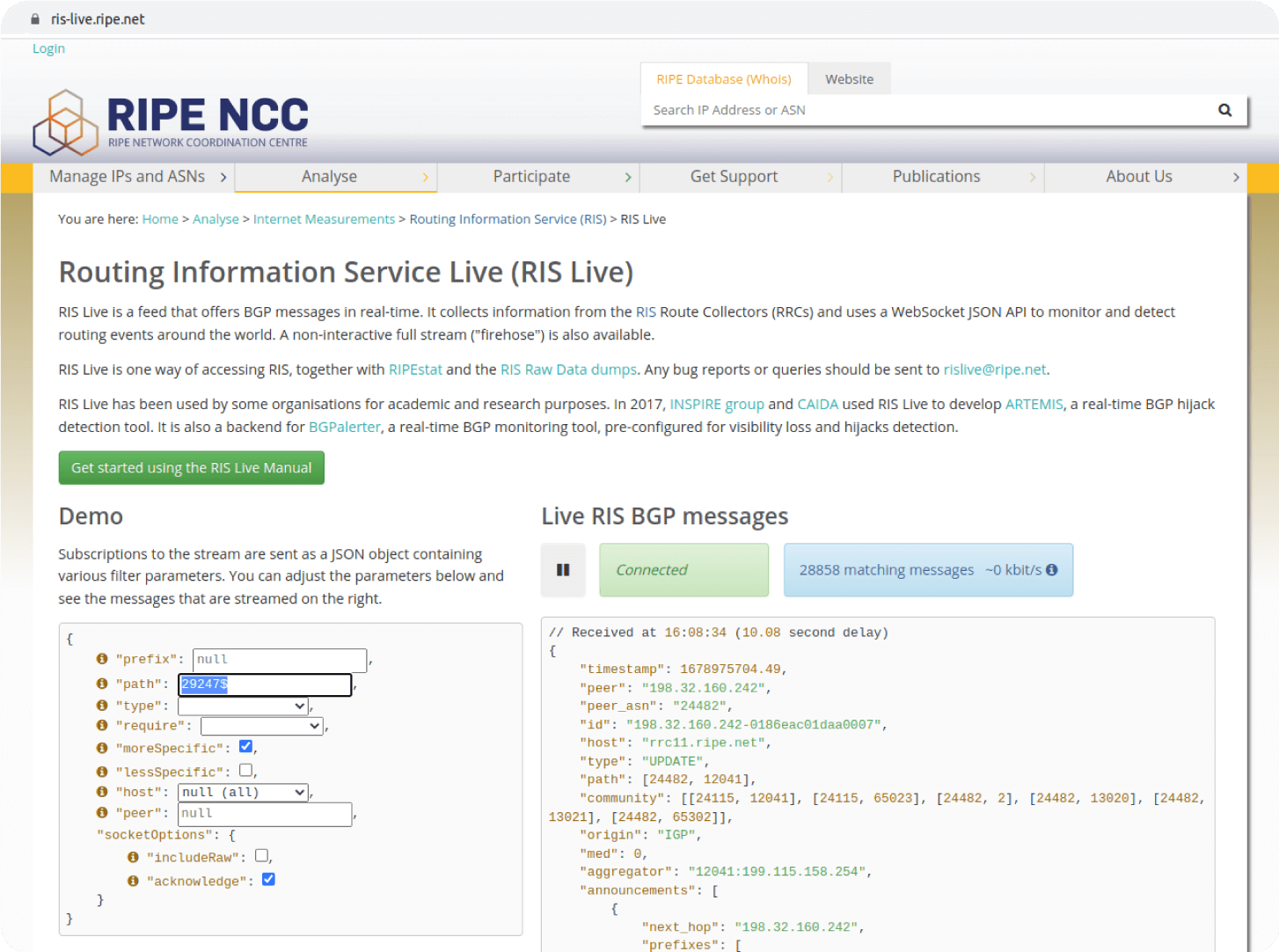Click the RIPE NCC logo
1279x952 pixels.
click(171, 121)
